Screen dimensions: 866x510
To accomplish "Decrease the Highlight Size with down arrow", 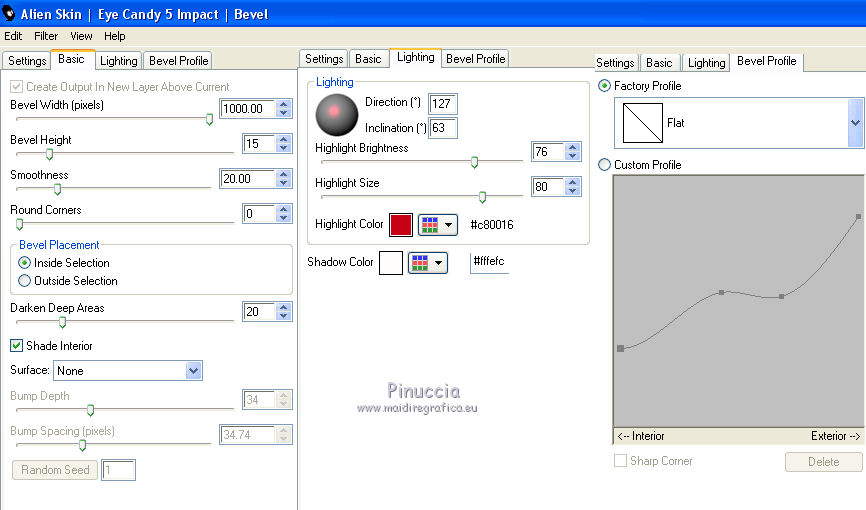I will coord(573,191).
